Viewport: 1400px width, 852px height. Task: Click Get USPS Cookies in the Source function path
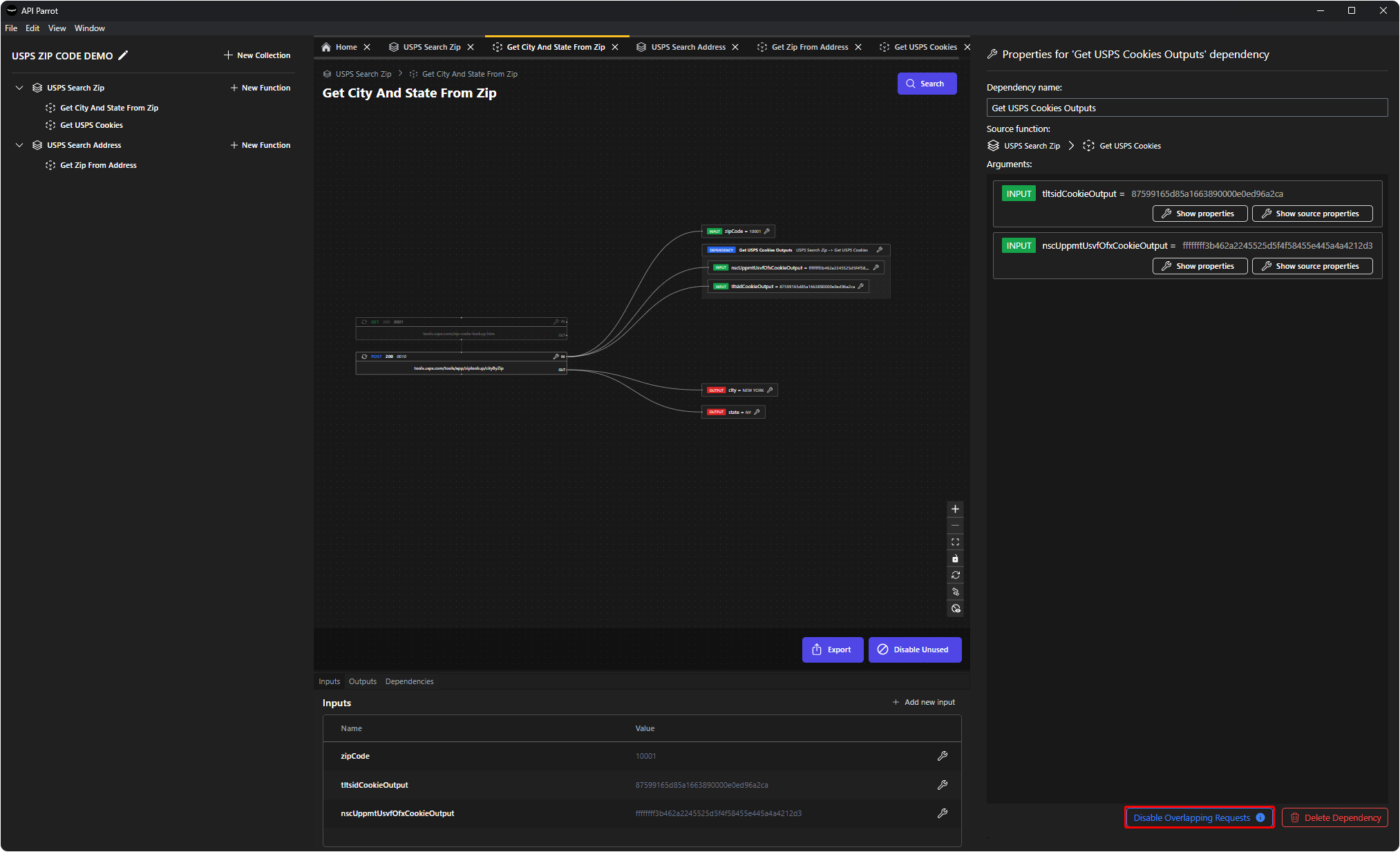tap(1122, 146)
